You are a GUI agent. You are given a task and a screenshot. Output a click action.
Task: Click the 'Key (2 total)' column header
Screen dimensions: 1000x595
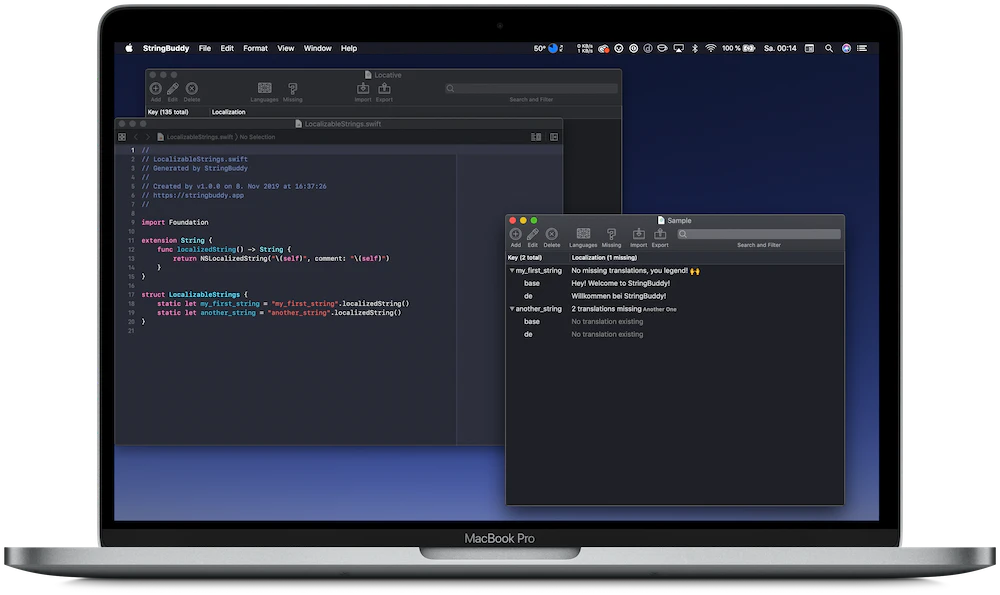coord(527,257)
